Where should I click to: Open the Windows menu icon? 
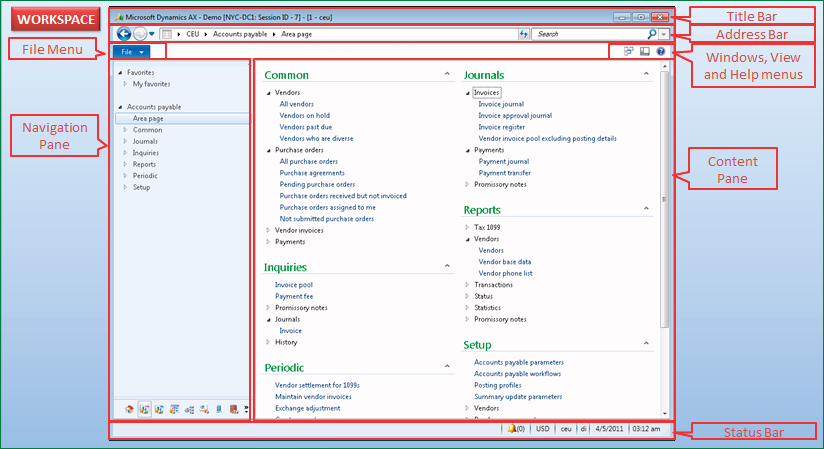[x=629, y=51]
